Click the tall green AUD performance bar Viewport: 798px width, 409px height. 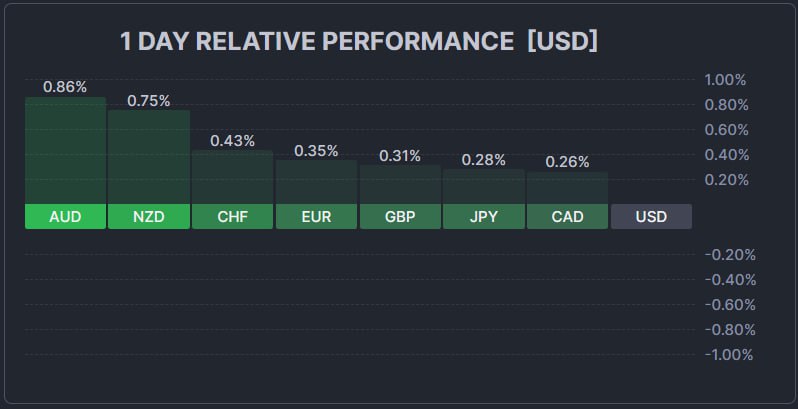[x=65, y=150]
